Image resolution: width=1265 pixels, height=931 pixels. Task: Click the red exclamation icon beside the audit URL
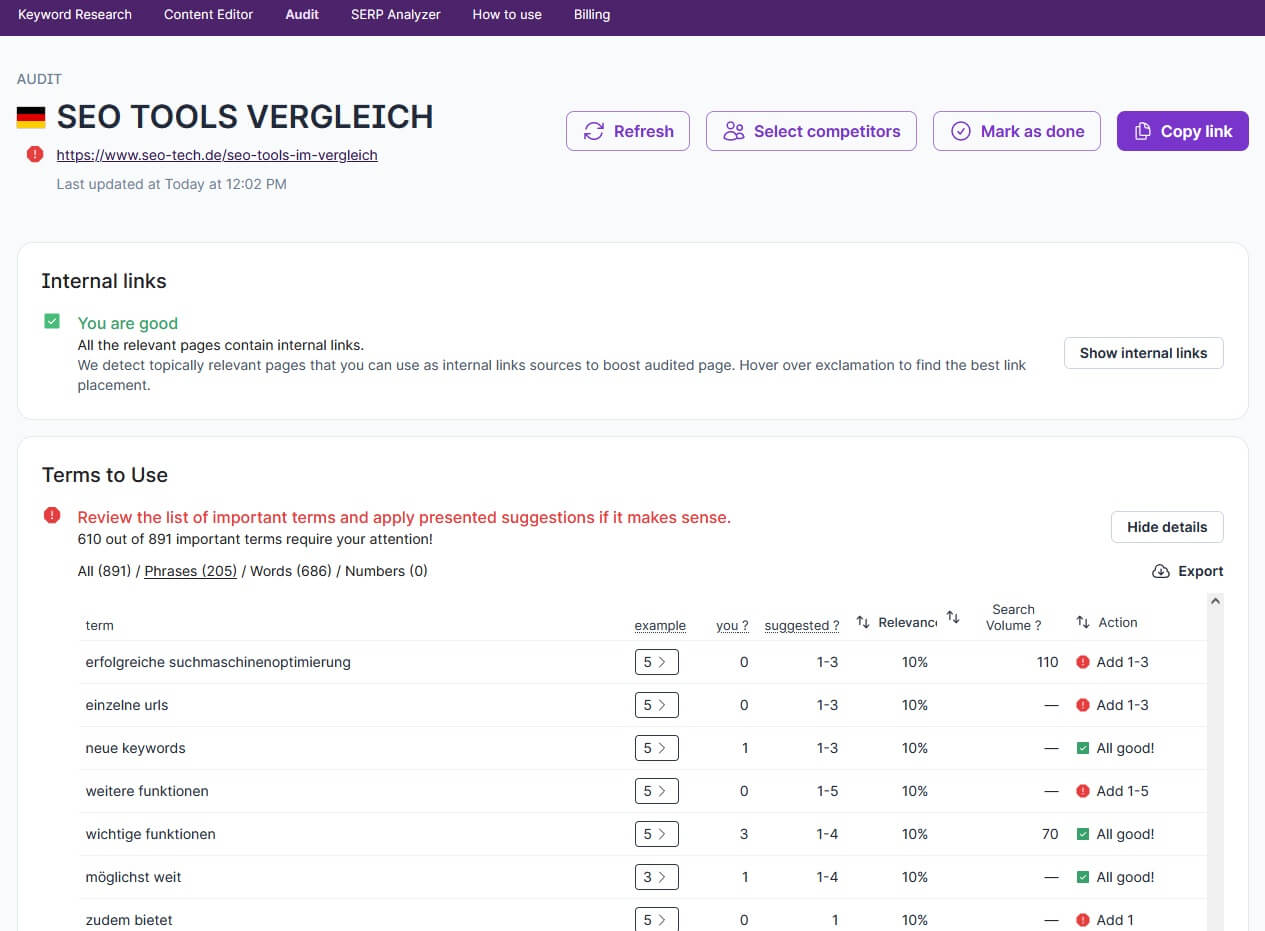point(35,155)
